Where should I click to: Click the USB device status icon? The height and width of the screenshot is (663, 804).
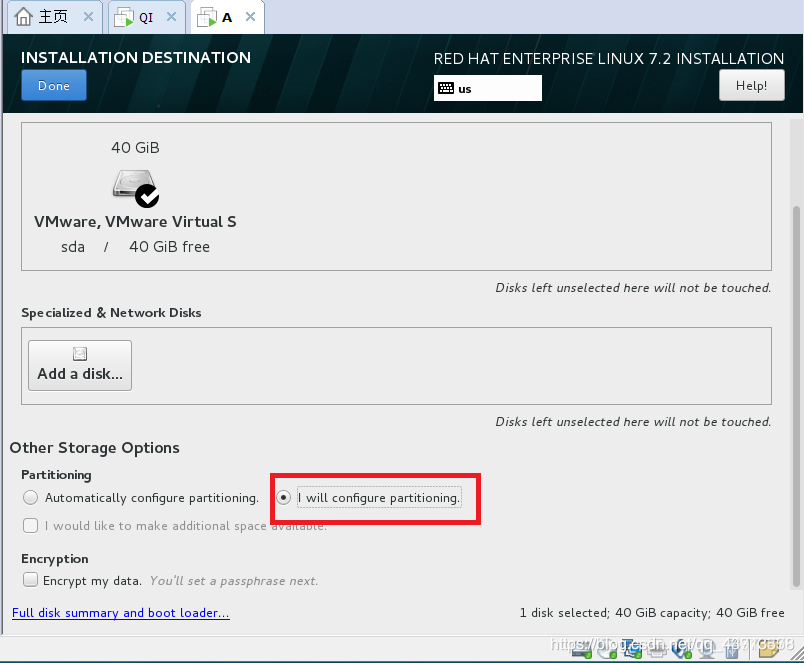(x=732, y=649)
